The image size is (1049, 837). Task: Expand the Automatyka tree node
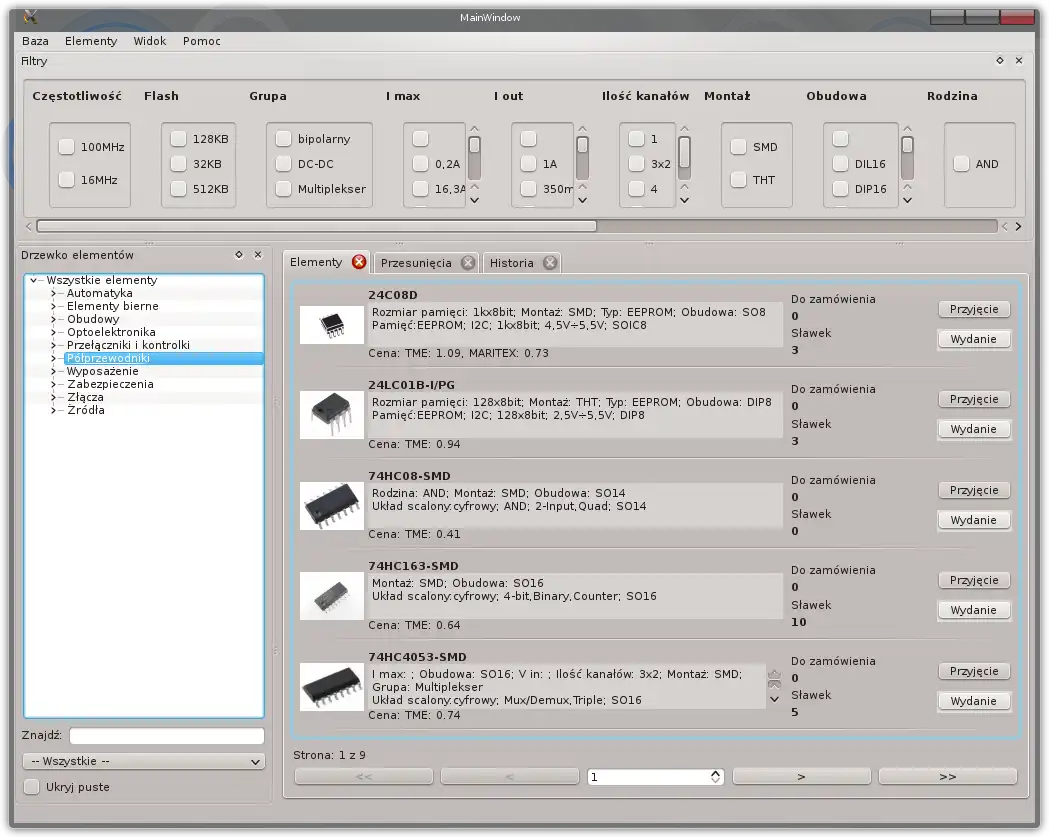54,294
